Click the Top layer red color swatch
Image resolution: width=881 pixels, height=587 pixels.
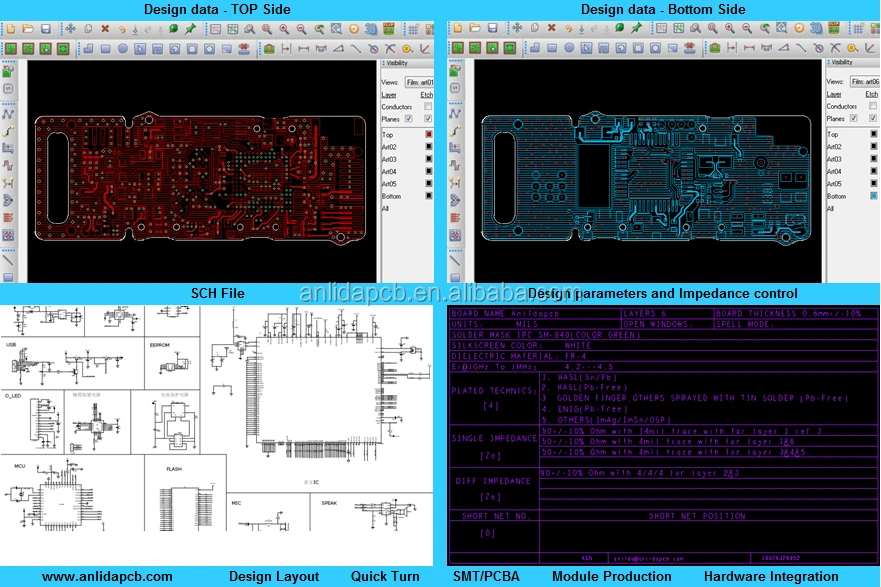point(427,134)
